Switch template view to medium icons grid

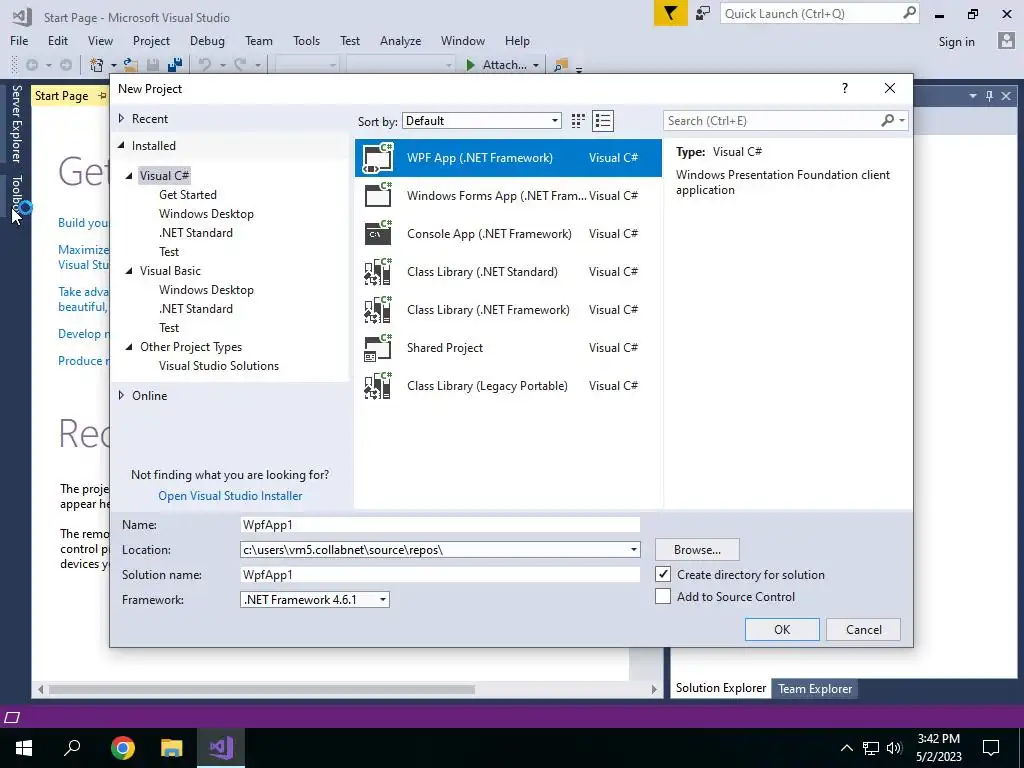578,120
